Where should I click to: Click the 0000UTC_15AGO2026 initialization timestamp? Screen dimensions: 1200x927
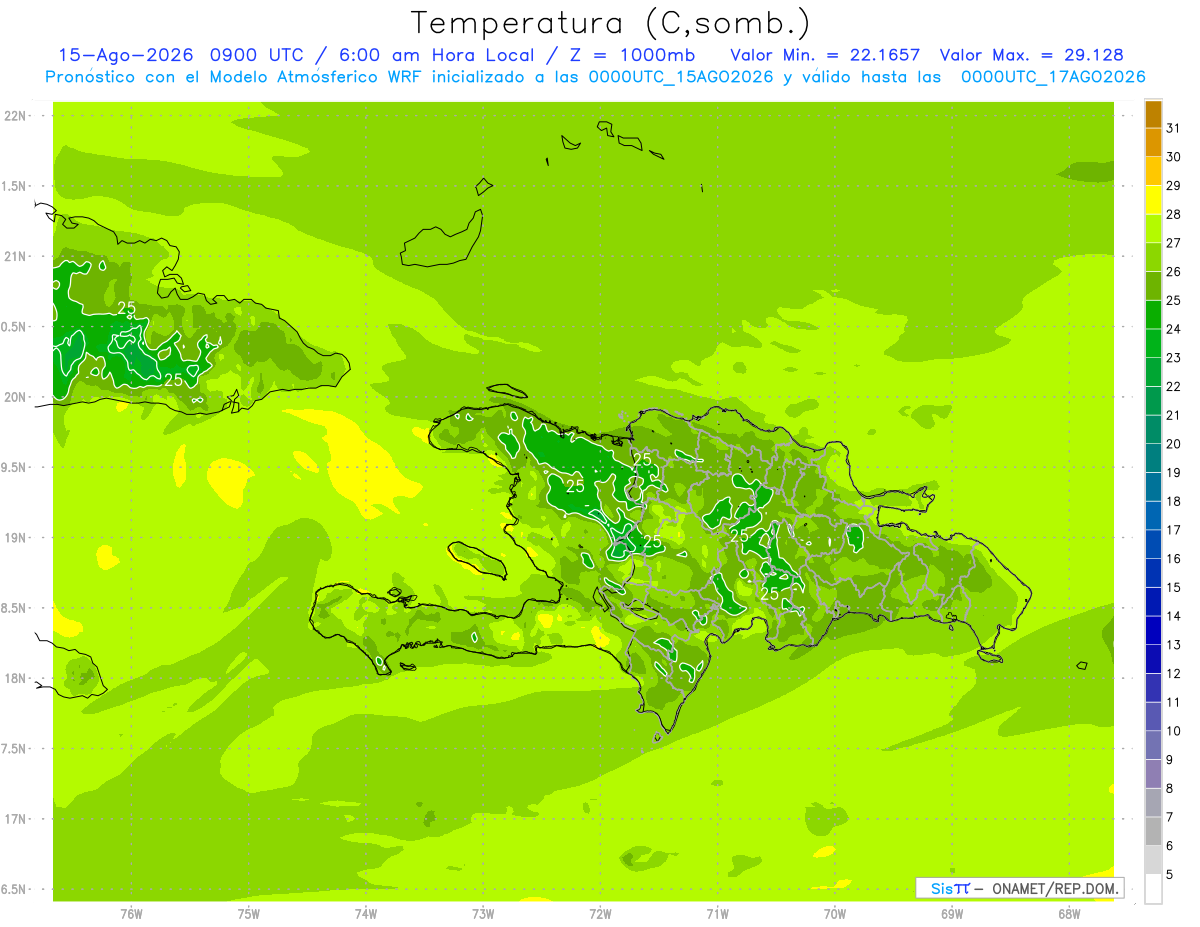[x=680, y=77]
